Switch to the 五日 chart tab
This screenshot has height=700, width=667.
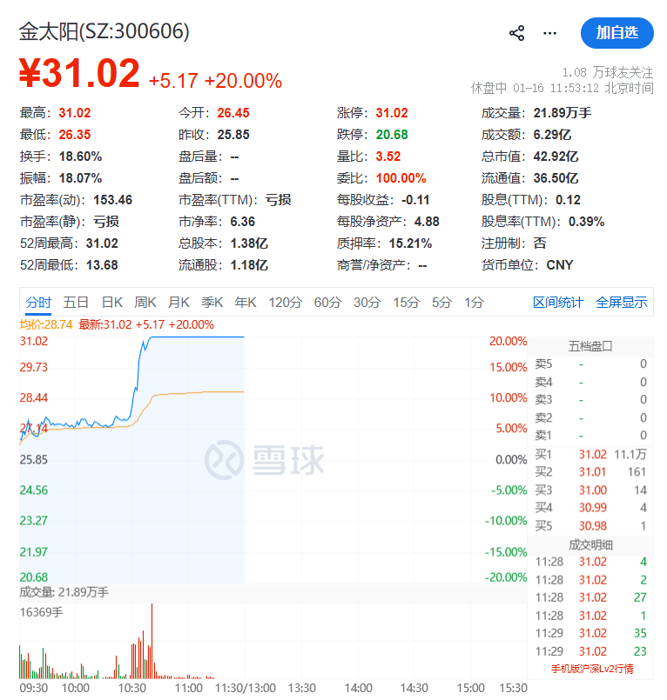click(x=76, y=302)
